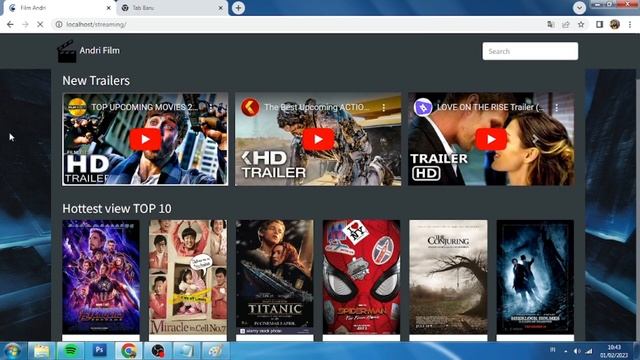Image resolution: width=640 pixels, height=360 pixels.
Task: Close the Tab Baru tab
Action: point(220,8)
